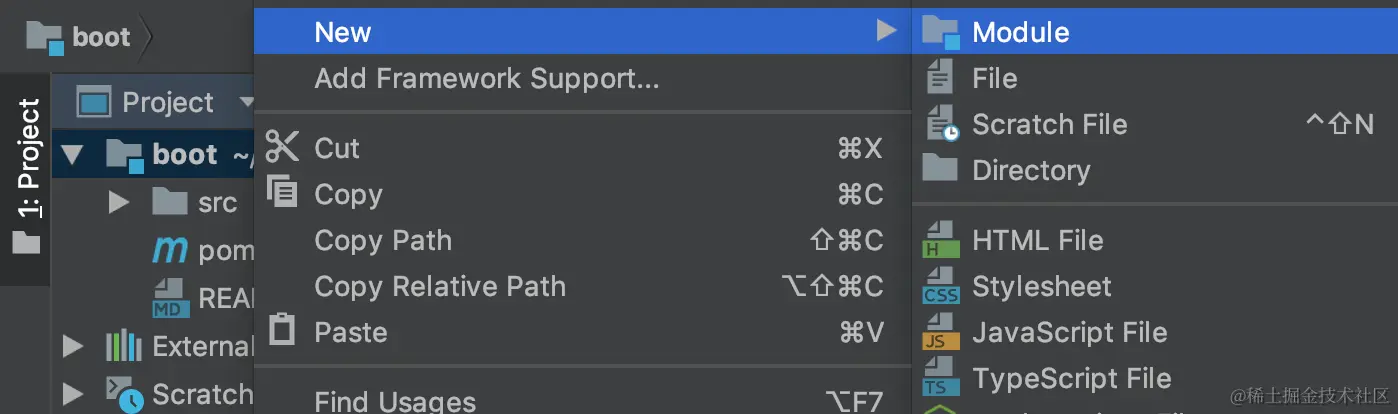
Task: Expand the src folder
Action: [119, 202]
